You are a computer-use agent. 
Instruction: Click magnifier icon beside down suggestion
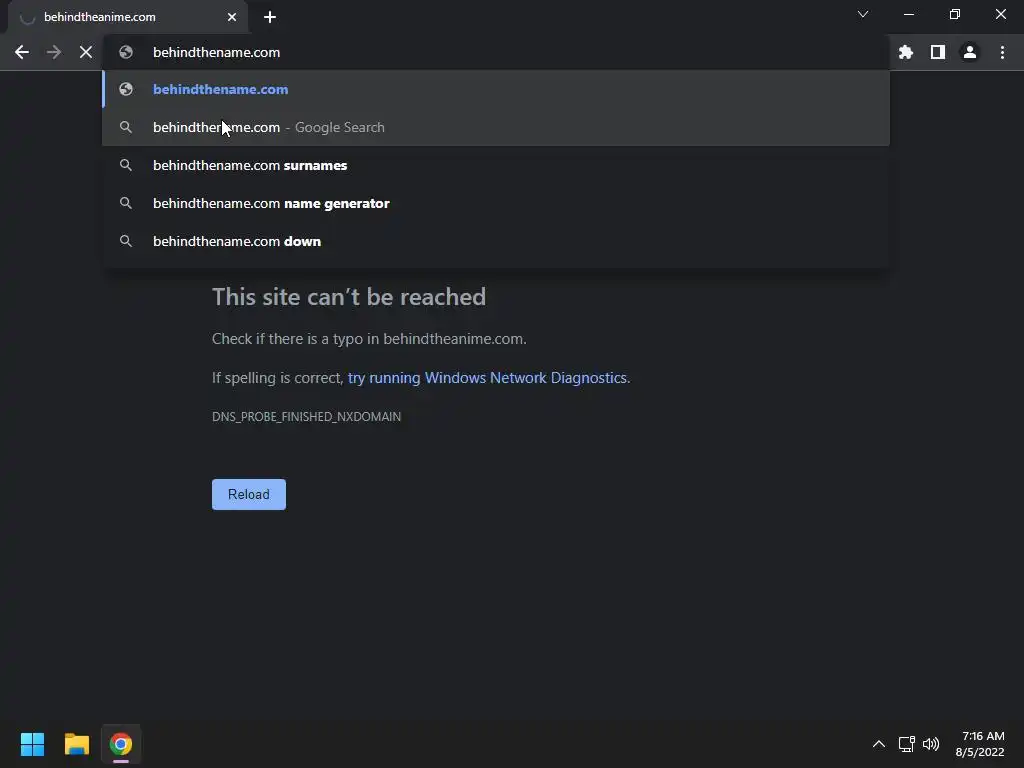tap(126, 241)
